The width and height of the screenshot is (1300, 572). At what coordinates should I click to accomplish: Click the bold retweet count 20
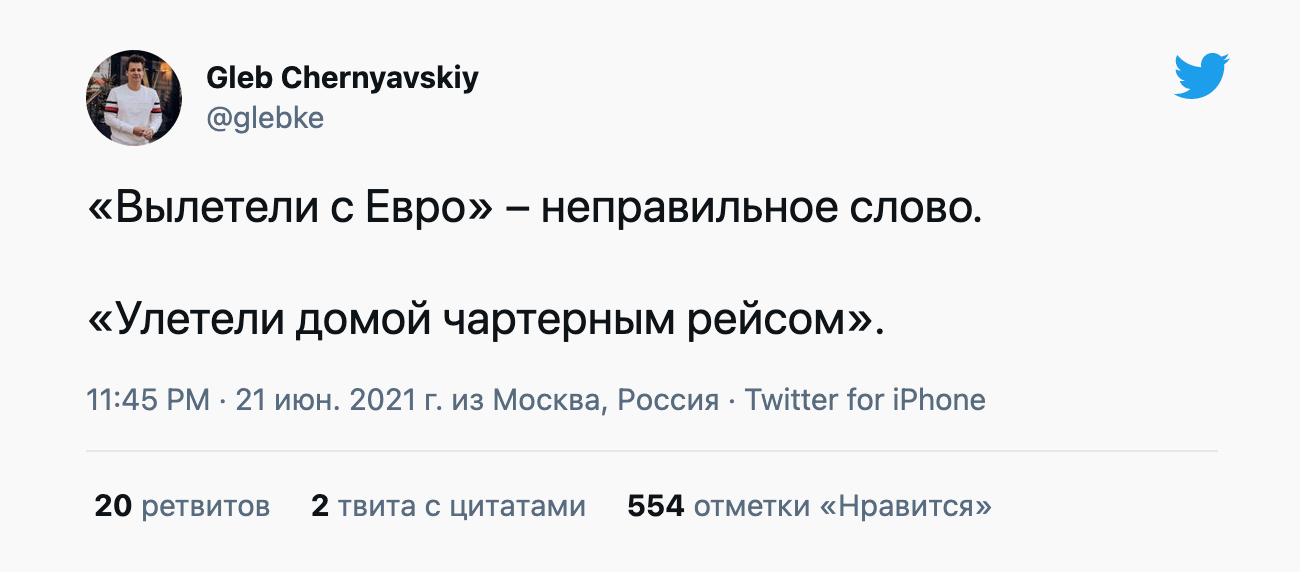click(114, 506)
